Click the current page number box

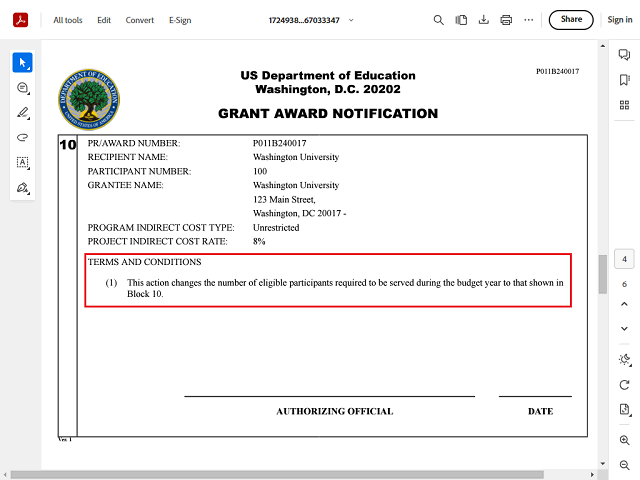coord(624,260)
